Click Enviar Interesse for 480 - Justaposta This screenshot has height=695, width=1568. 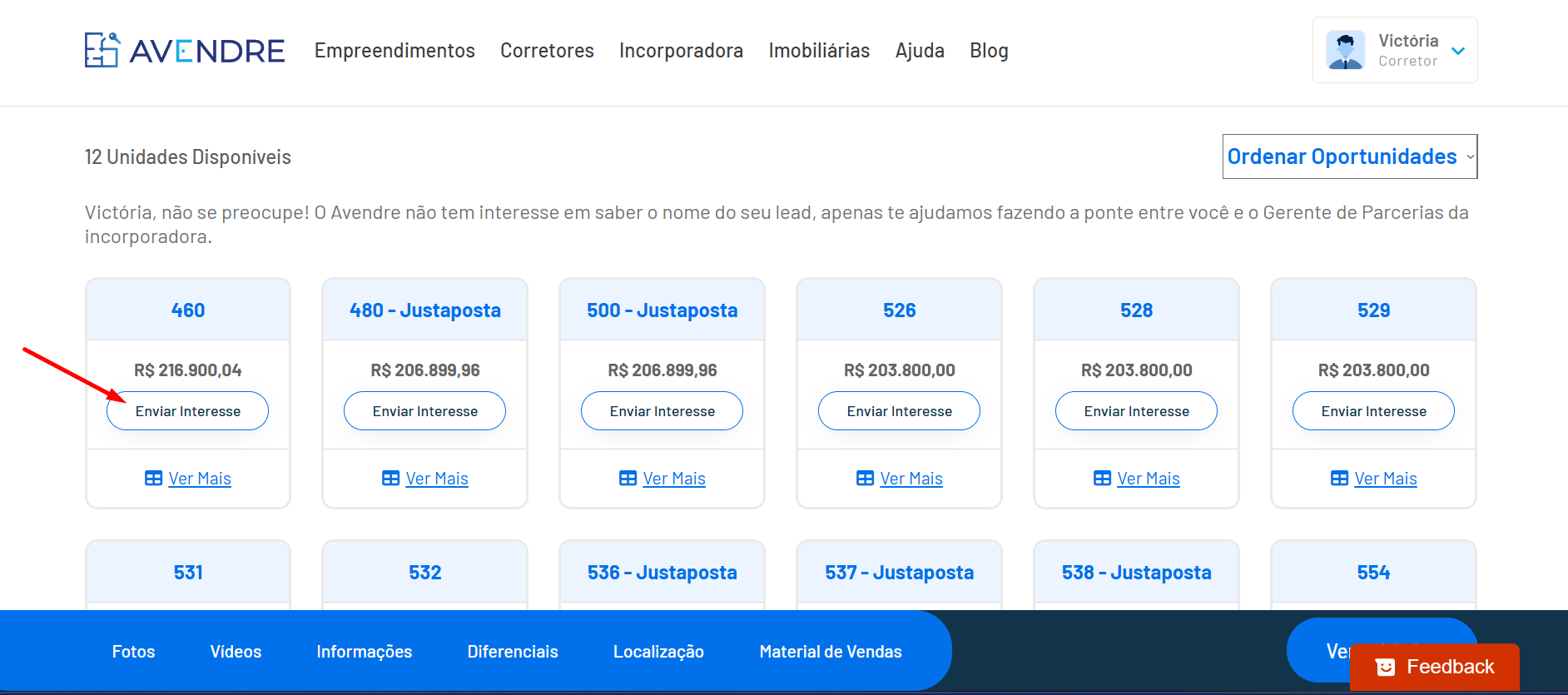(425, 411)
